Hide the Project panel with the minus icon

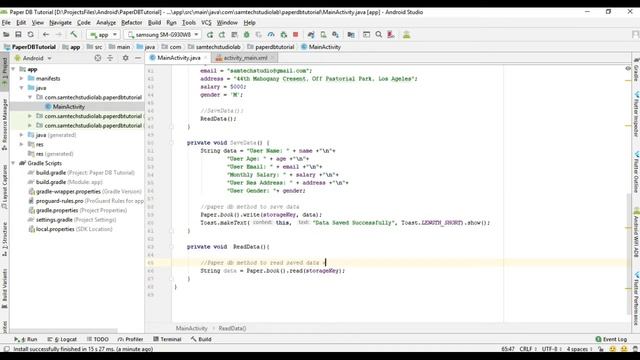pos(138,58)
